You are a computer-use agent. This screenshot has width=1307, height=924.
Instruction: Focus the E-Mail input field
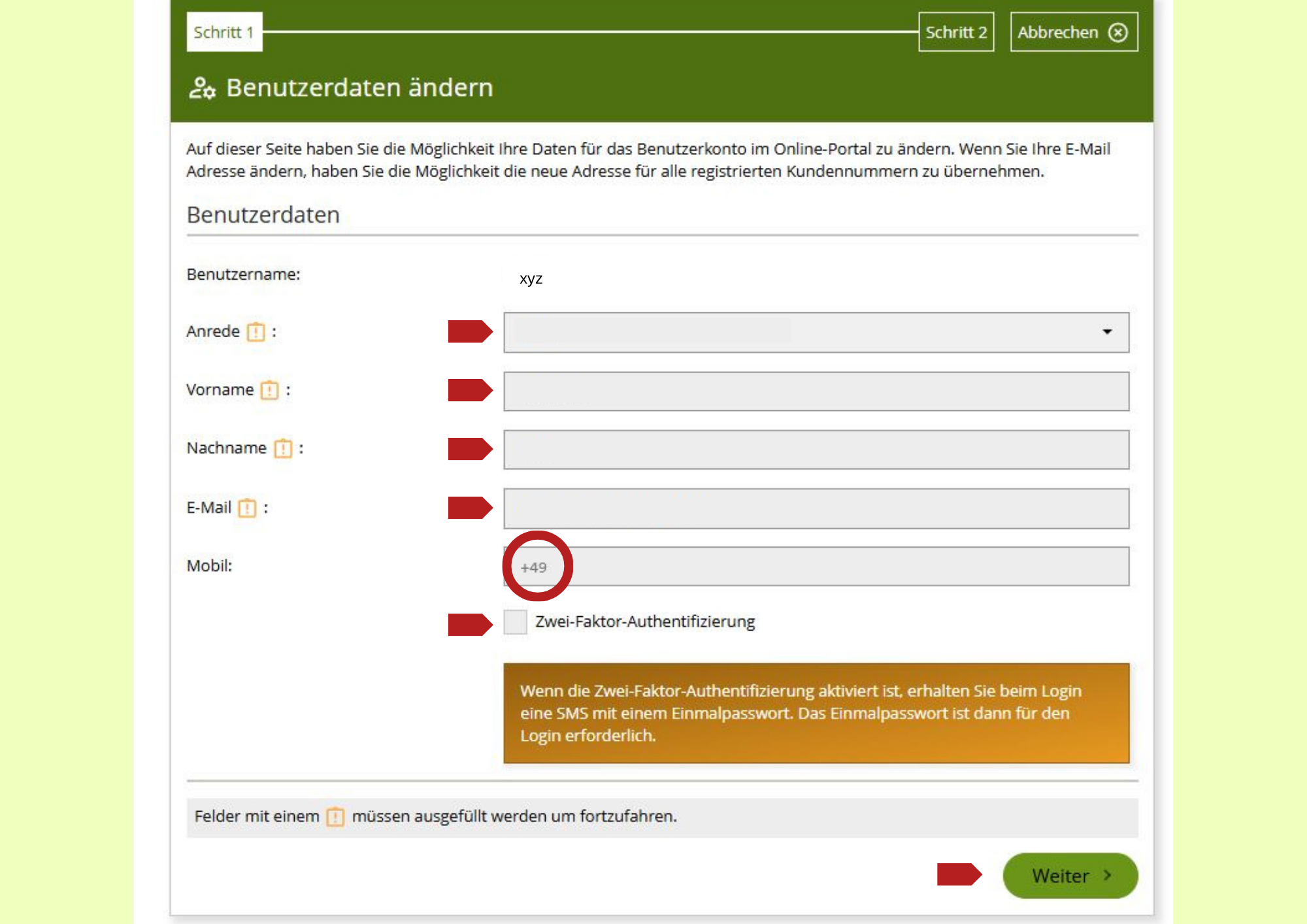(816, 508)
